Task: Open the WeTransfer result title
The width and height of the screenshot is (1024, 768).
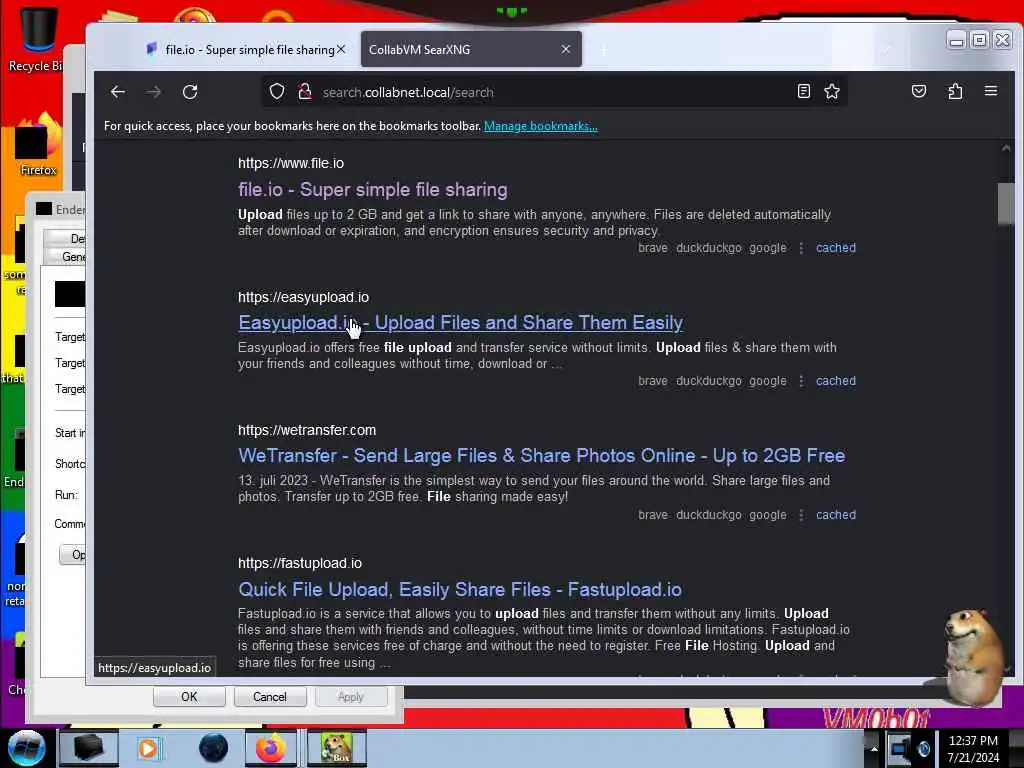Action: coord(541,456)
